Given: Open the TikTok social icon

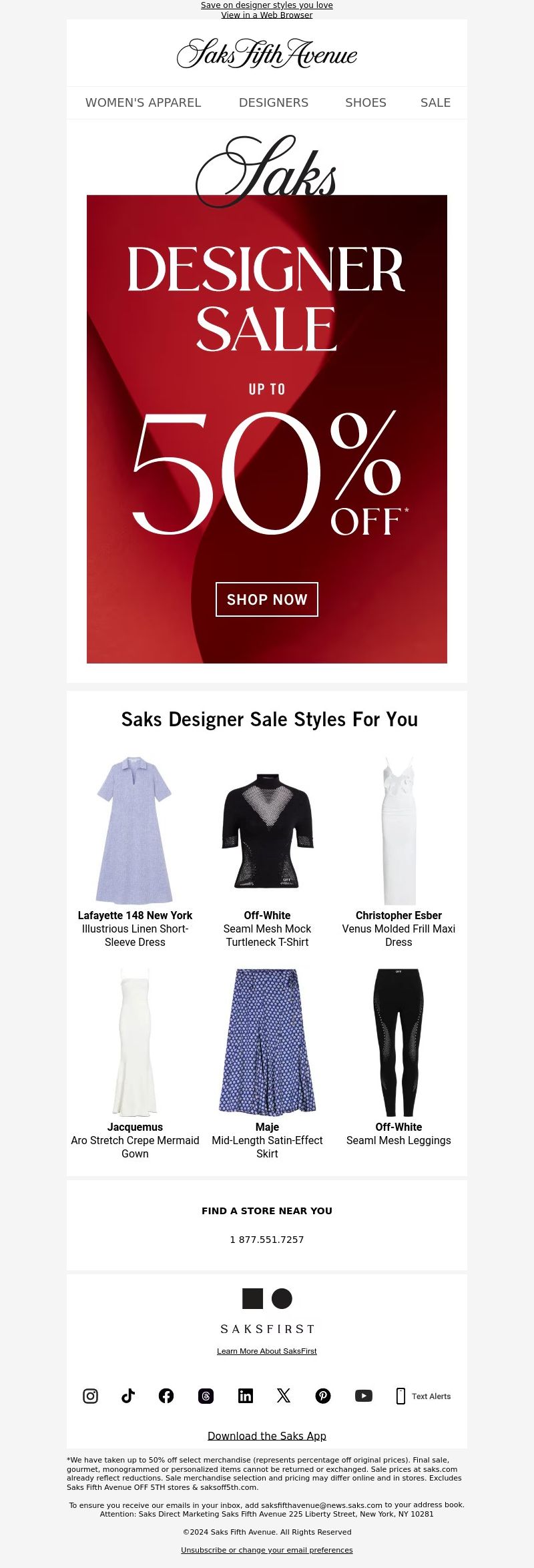Looking at the screenshot, I should [128, 1396].
